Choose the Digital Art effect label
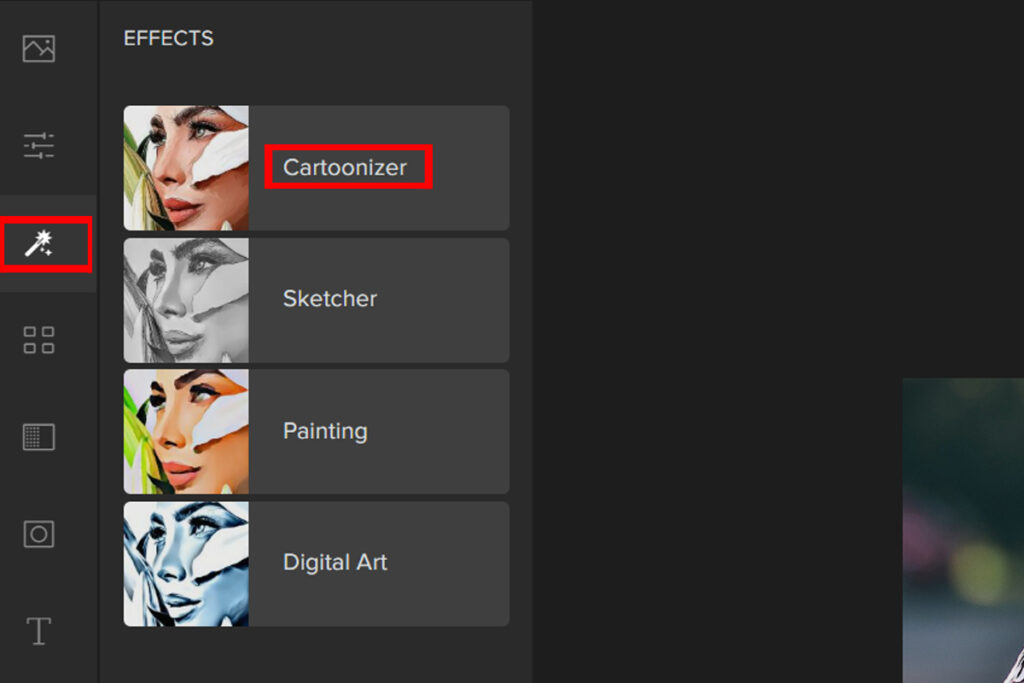1024x683 pixels. coord(335,562)
